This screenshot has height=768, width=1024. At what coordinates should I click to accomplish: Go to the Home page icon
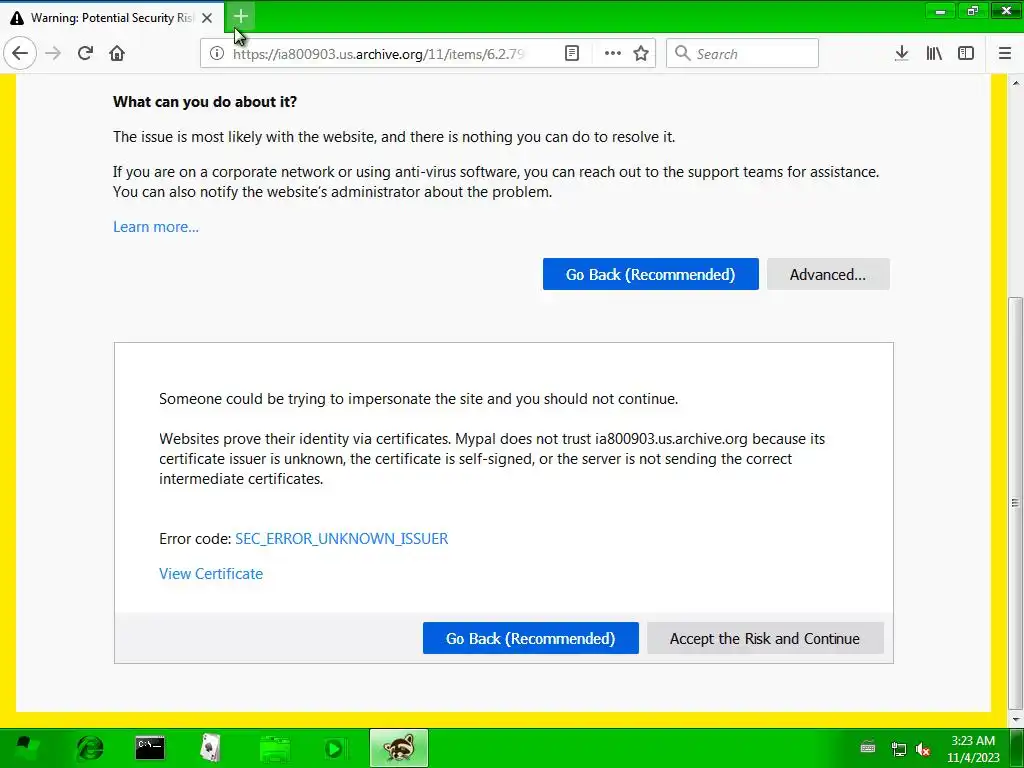point(117,54)
